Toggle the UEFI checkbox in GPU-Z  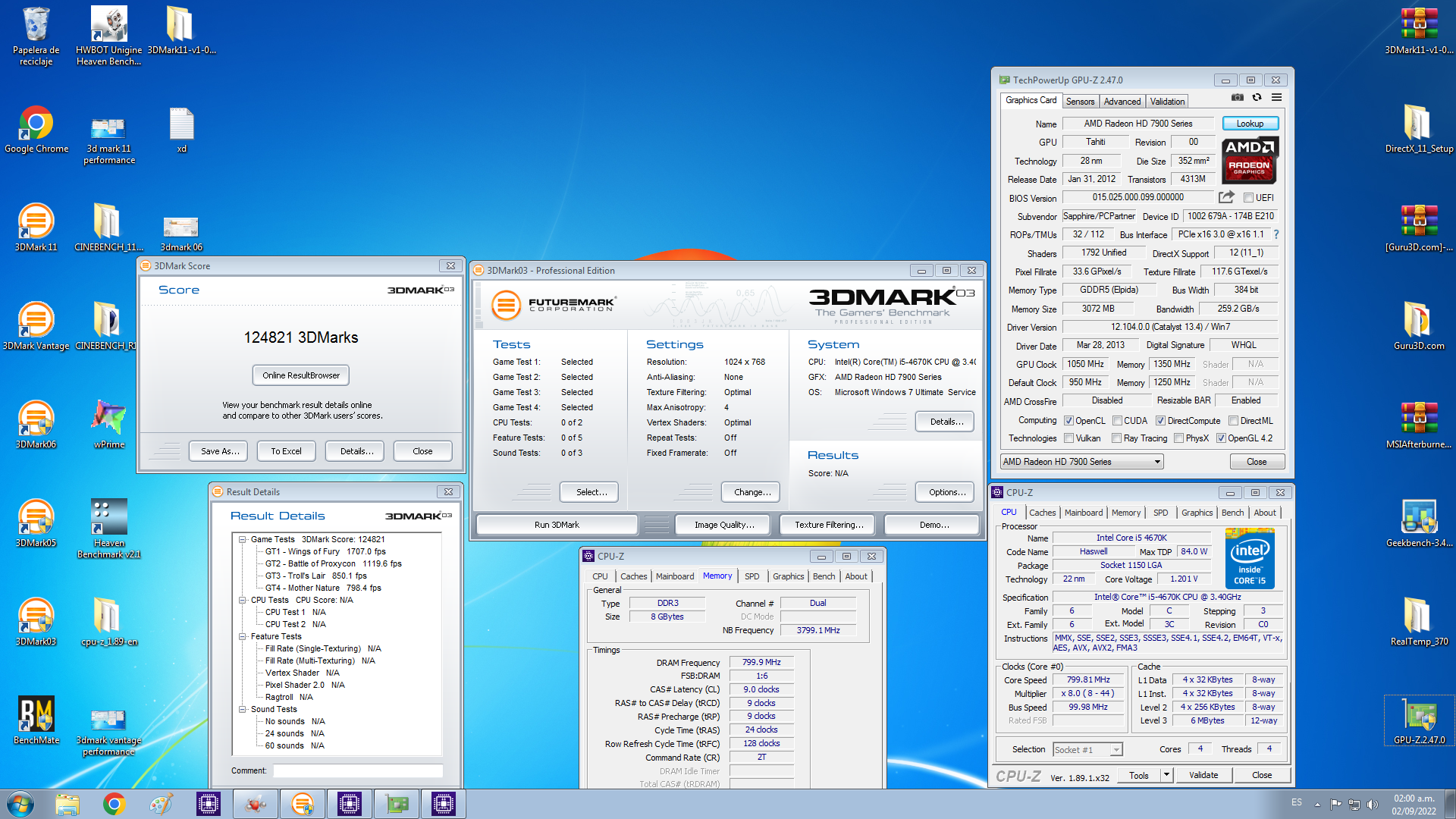point(1248,198)
